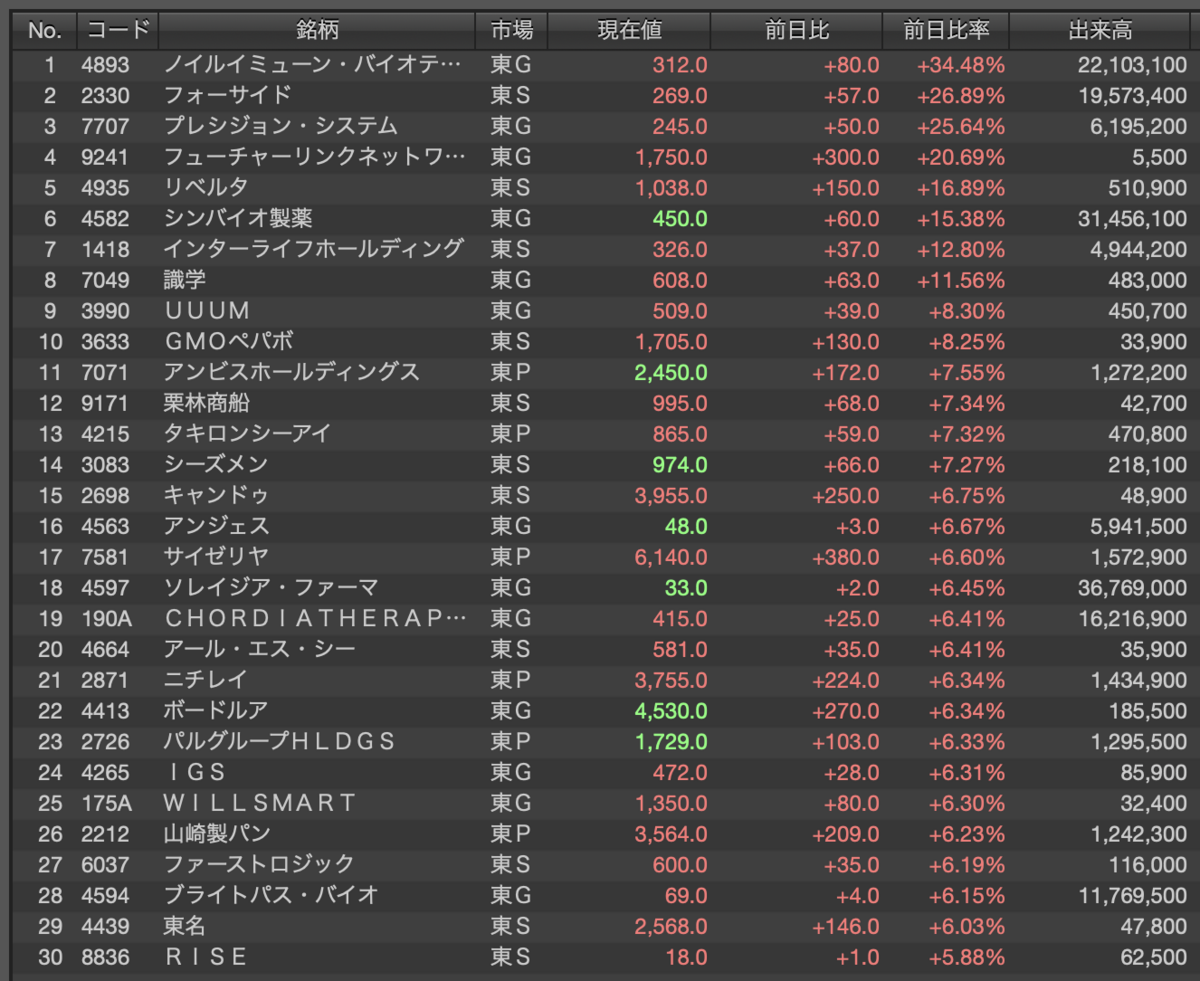Click code 190A in the list
1200x981 pixels.
click(105, 618)
